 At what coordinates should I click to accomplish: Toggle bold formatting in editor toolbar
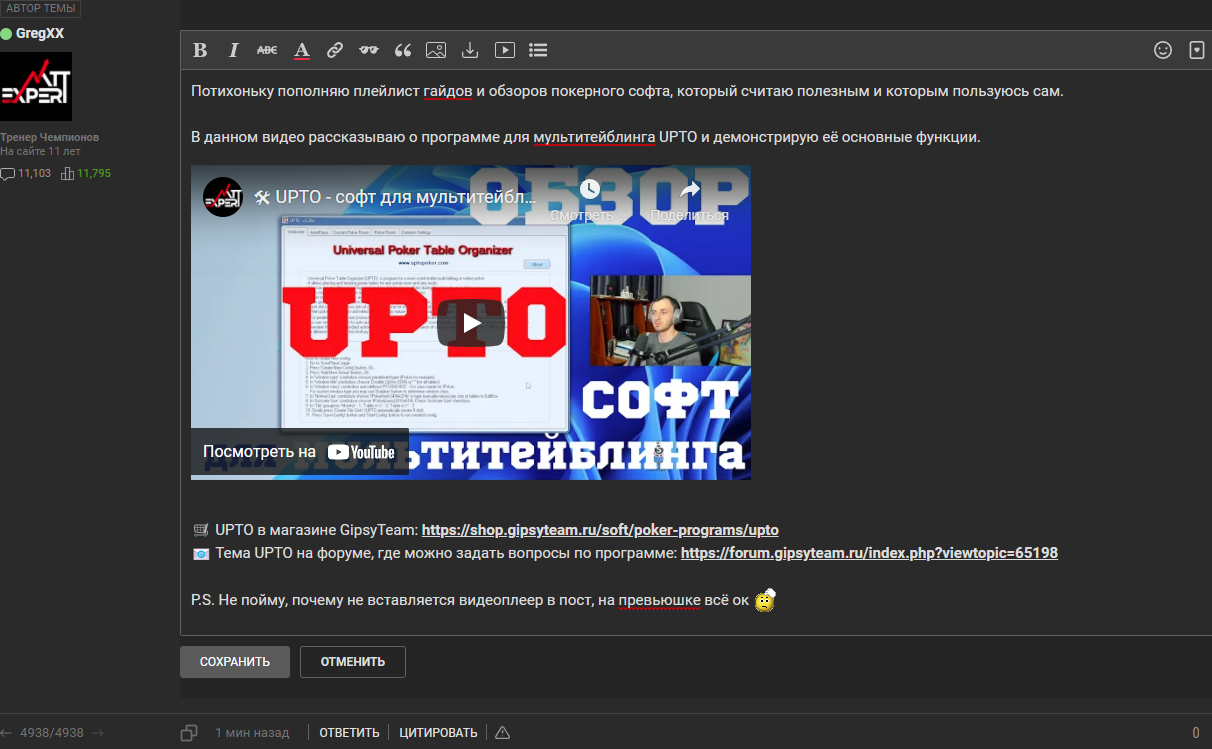(x=200, y=50)
